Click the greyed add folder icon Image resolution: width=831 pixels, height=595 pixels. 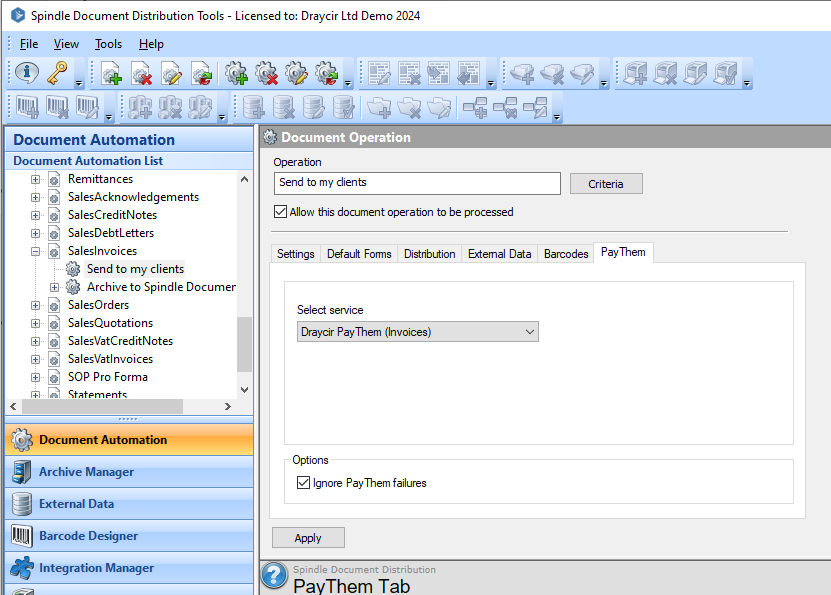(379, 108)
